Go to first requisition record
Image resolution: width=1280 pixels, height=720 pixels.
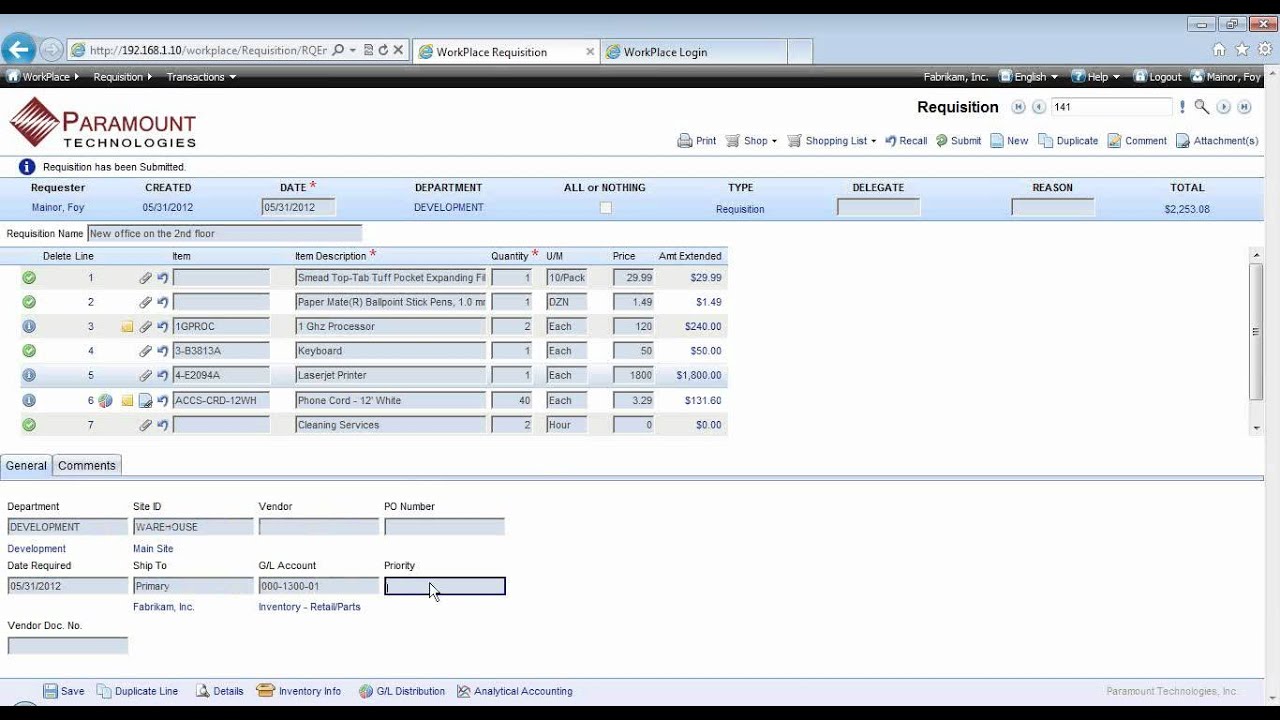(1018, 107)
